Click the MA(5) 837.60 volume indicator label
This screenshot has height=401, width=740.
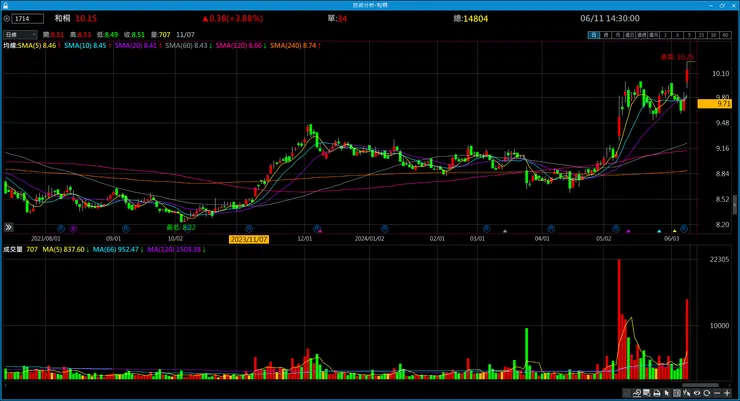tap(63, 250)
